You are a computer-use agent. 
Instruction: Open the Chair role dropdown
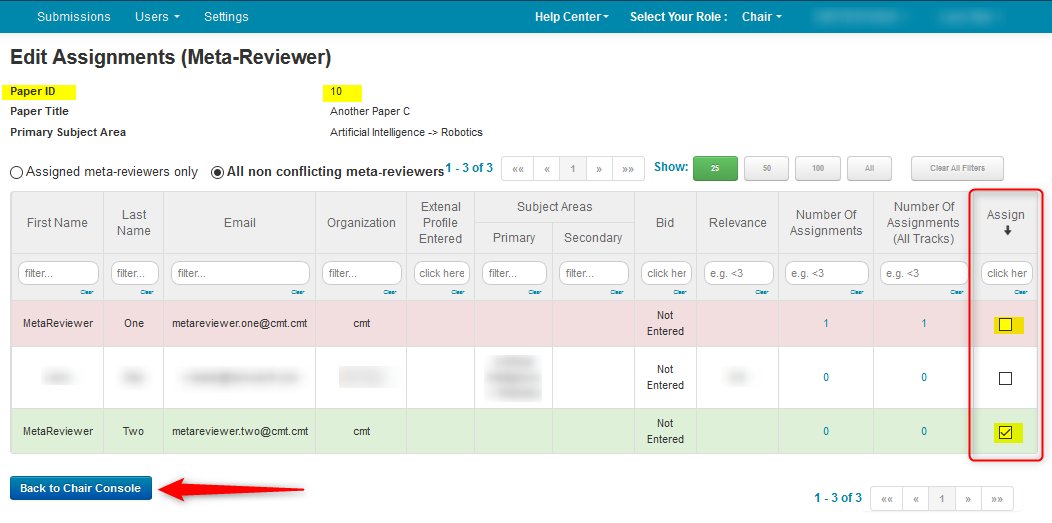point(761,17)
